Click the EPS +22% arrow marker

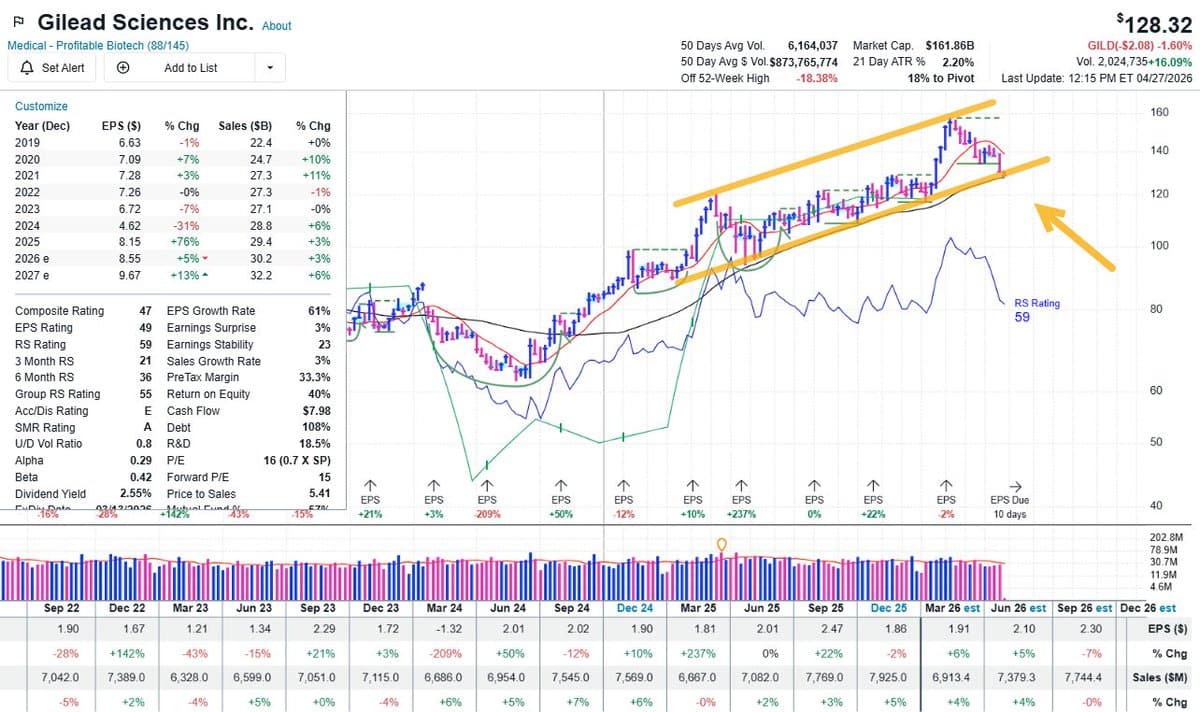pyautogui.click(x=873, y=484)
